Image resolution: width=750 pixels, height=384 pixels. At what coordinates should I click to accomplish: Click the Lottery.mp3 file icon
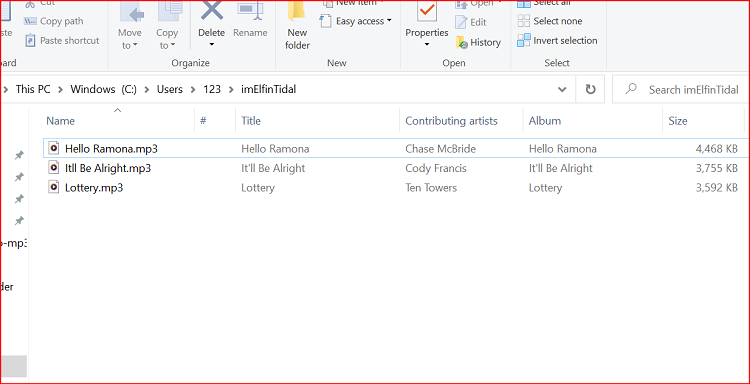(54, 187)
